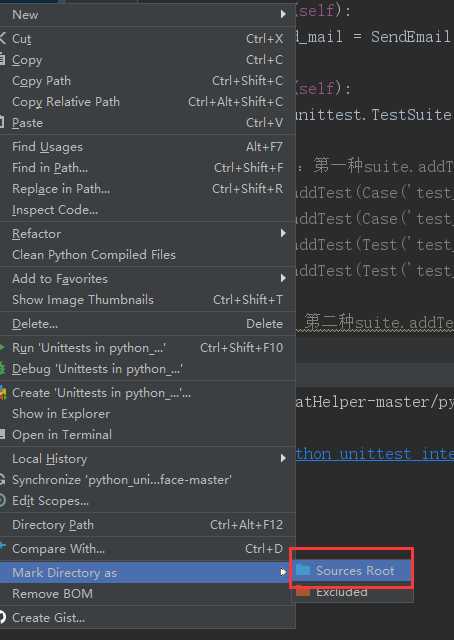Open Replace in Path...
The width and height of the screenshot is (454, 640).
147,189
